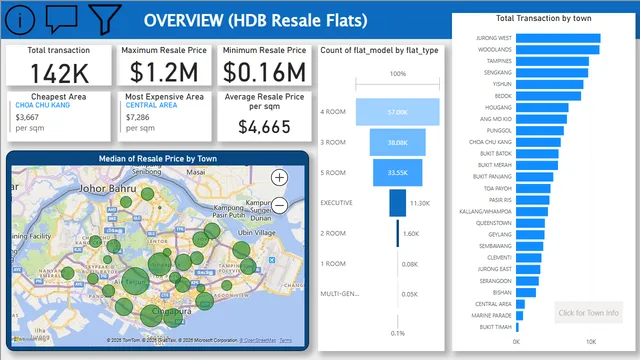Screen dimensions: 640x360
Task: Click the 10K axis label
Action: [591, 342]
